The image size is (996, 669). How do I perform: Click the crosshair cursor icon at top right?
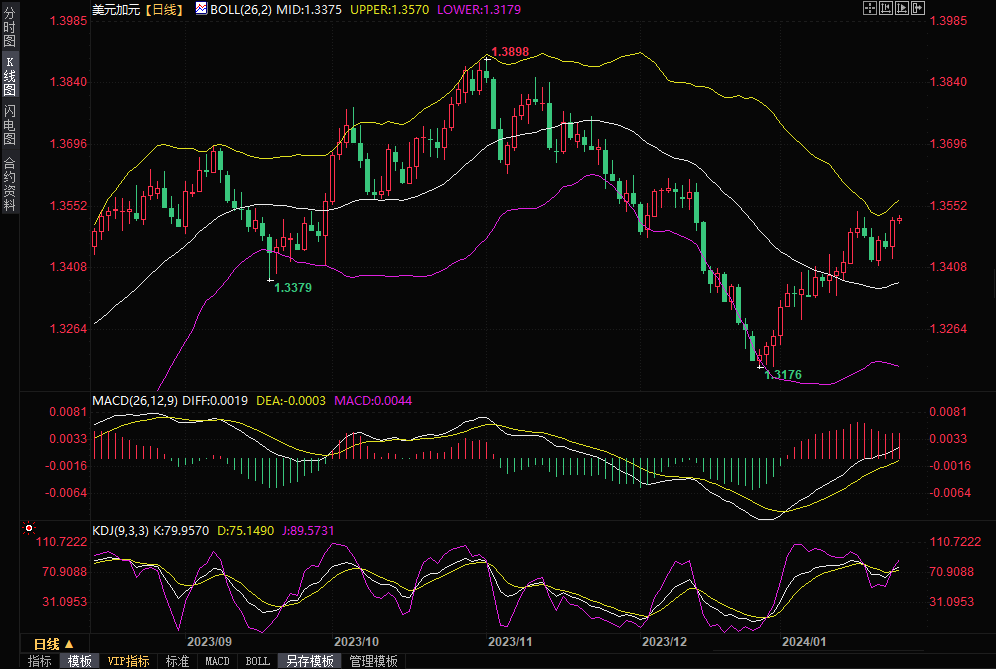[x=869, y=8]
